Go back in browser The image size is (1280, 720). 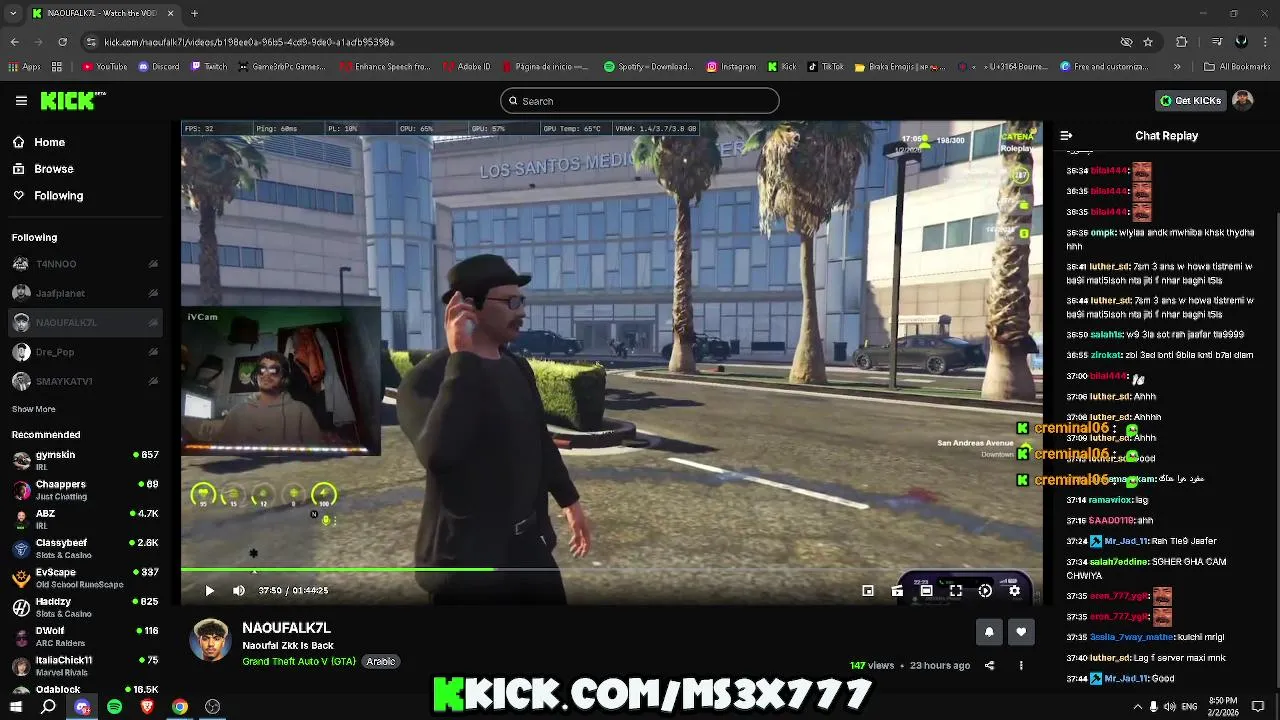coord(14,42)
